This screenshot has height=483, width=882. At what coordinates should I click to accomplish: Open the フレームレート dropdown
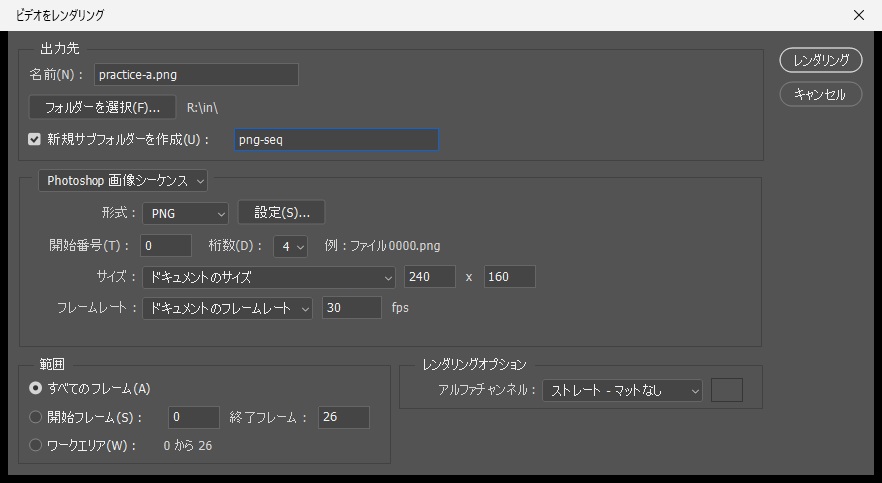(227, 308)
